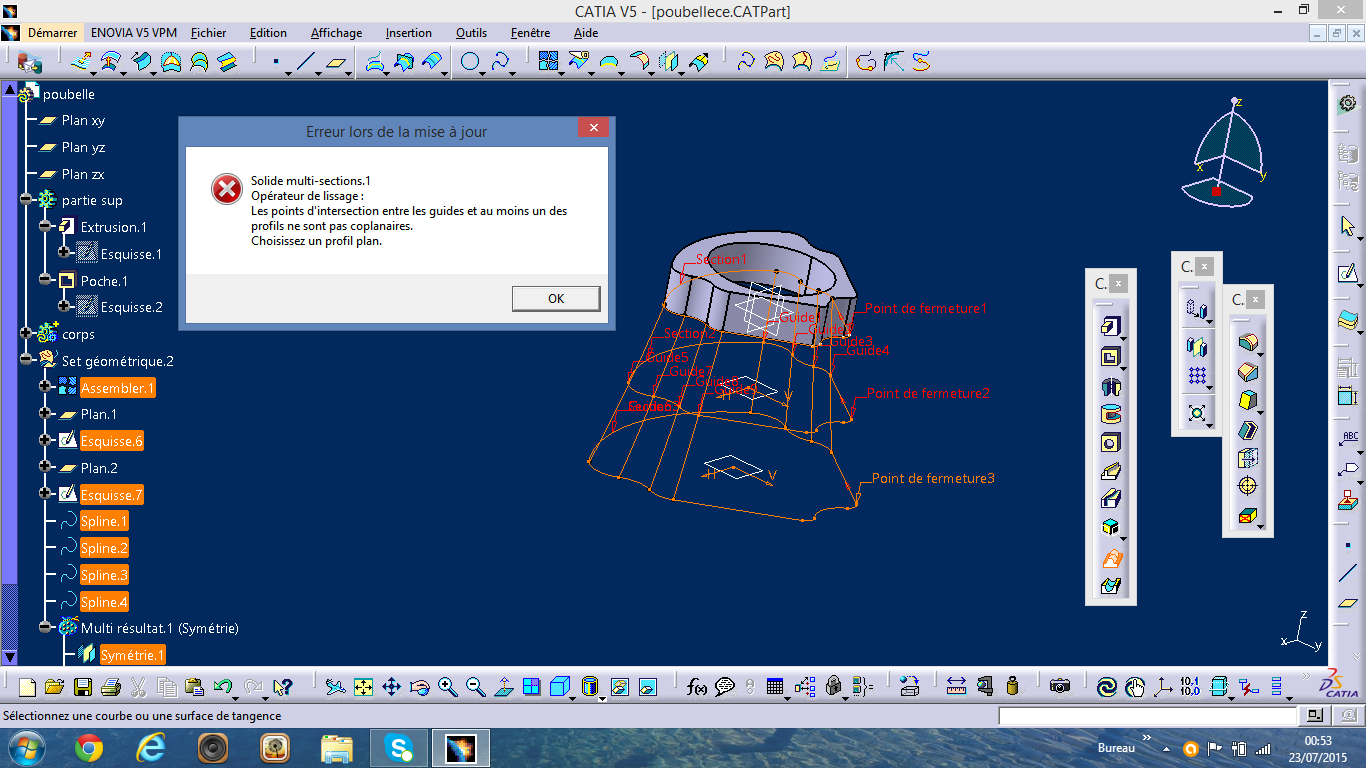Click the Capture camera icon
This screenshot has width=1366, height=768.
(1060, 687)
